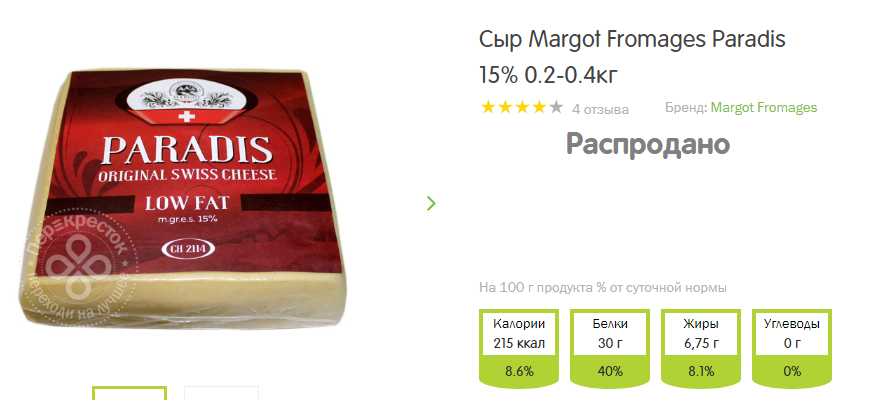Click the Калории 215 ккал nutrition card
Screen dimensions: 878x400
pos(519,348)
